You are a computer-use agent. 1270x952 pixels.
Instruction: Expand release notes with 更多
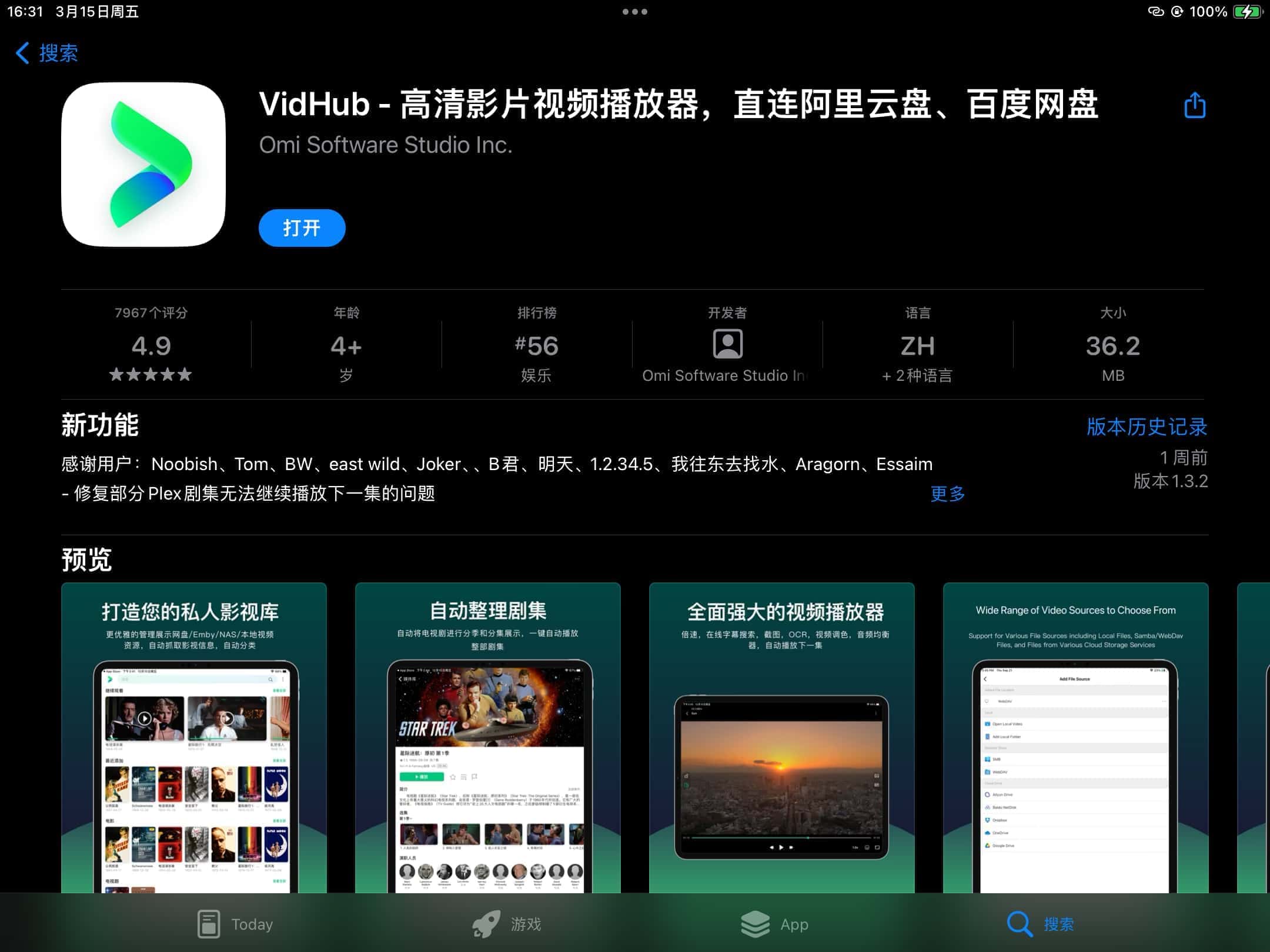947,494
